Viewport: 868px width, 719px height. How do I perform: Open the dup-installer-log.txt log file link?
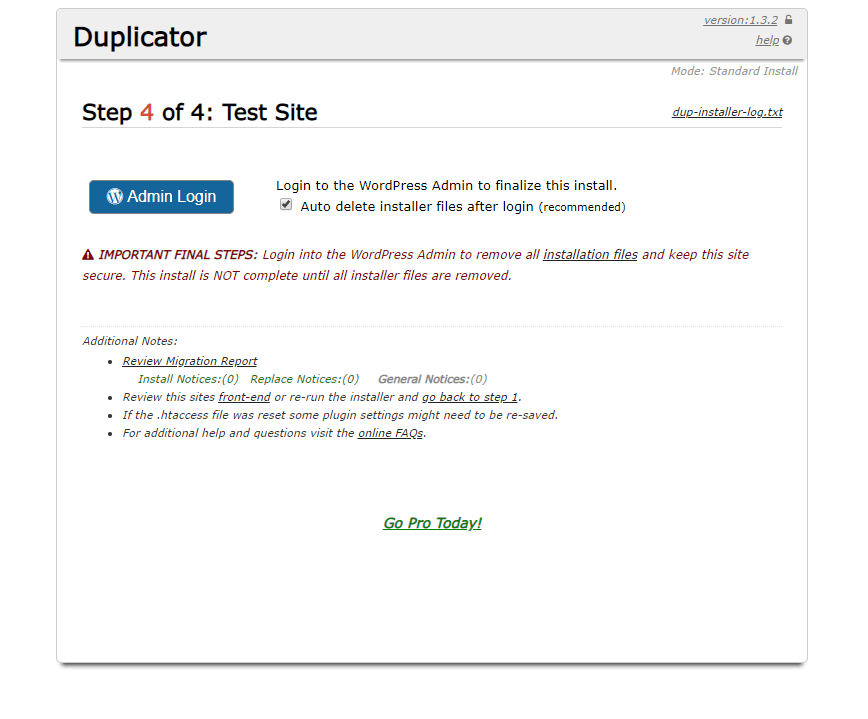(x=727, y=112)
